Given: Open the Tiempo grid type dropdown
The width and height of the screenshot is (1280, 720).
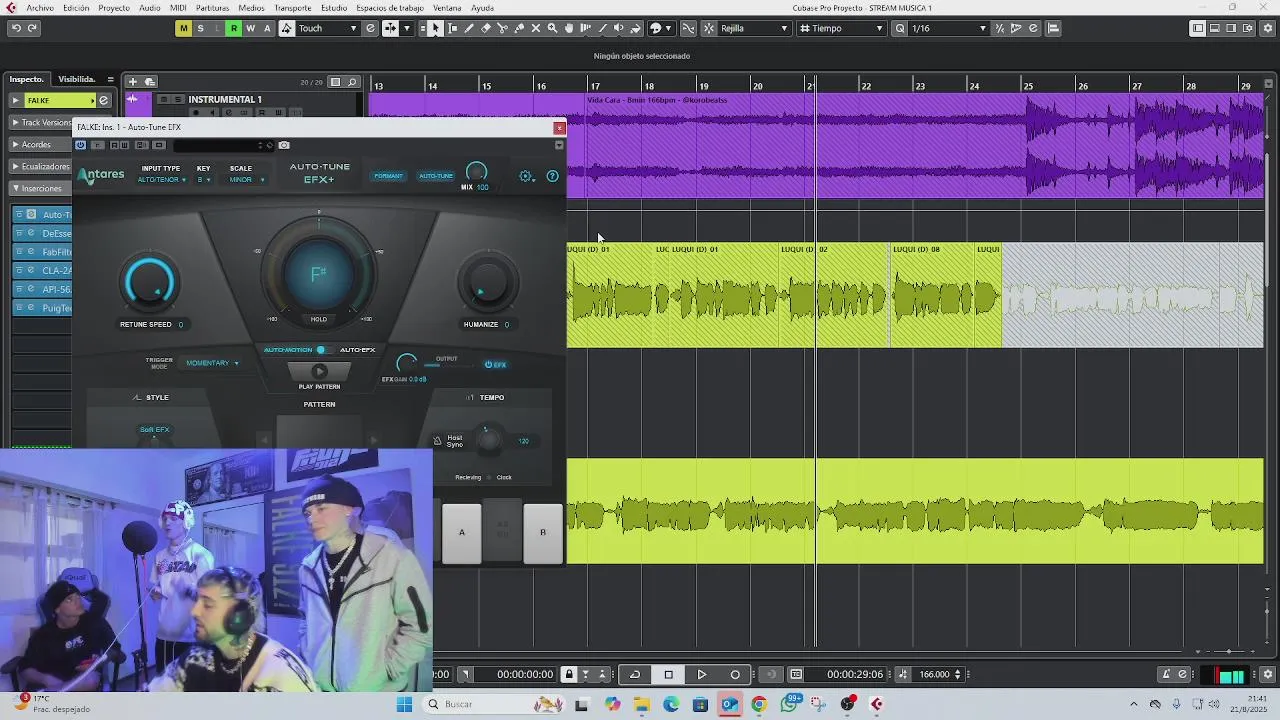Looking at the screenshot, I should pyautogui.click(x=841, y=28).
